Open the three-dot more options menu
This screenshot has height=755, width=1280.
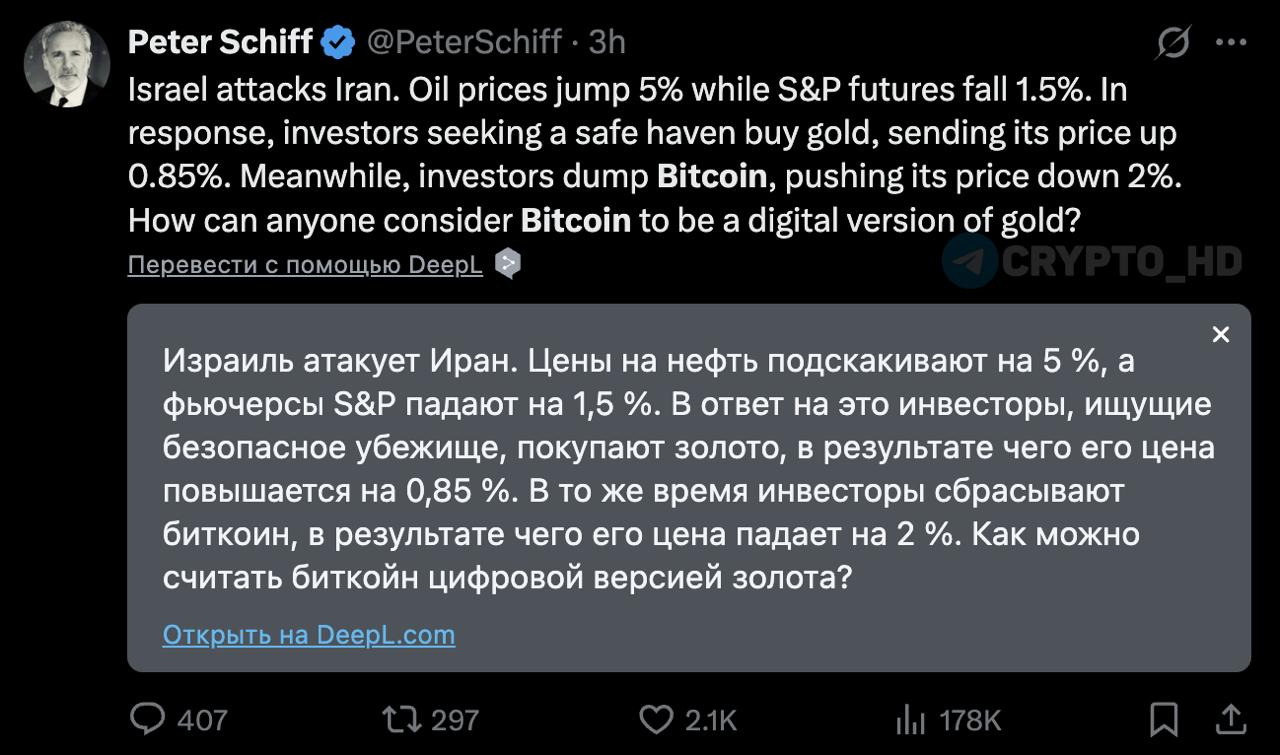[1230, 43]
